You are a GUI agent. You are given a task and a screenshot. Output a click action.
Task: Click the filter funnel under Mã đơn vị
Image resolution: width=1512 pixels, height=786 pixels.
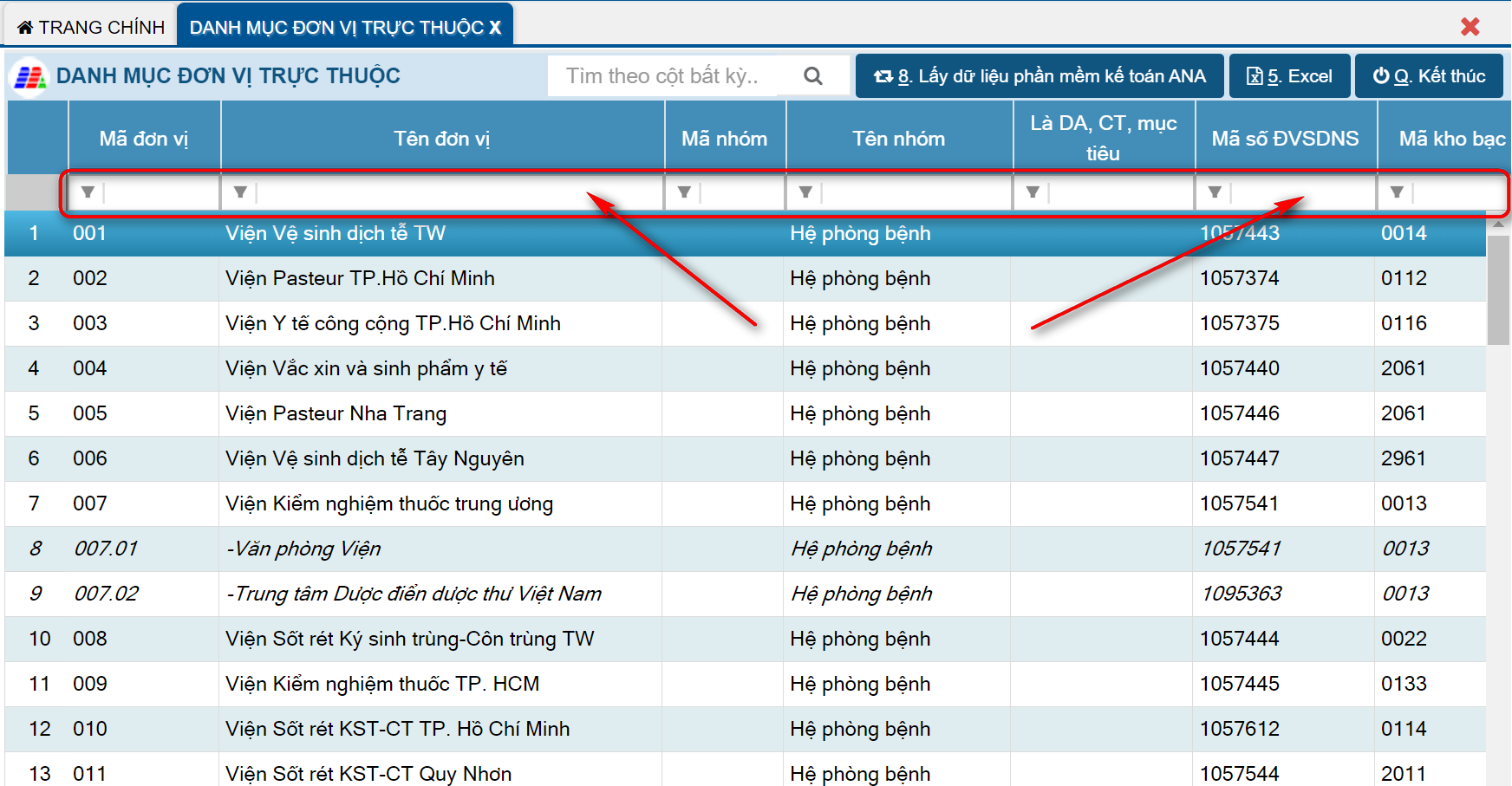click(88, 192)
